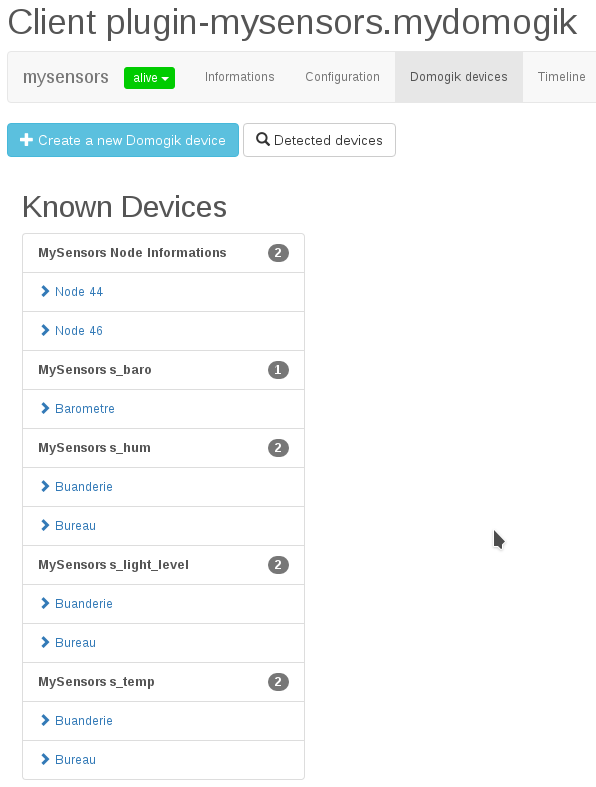
Task: Open the Node 46 device link
Action: (79, 331)
